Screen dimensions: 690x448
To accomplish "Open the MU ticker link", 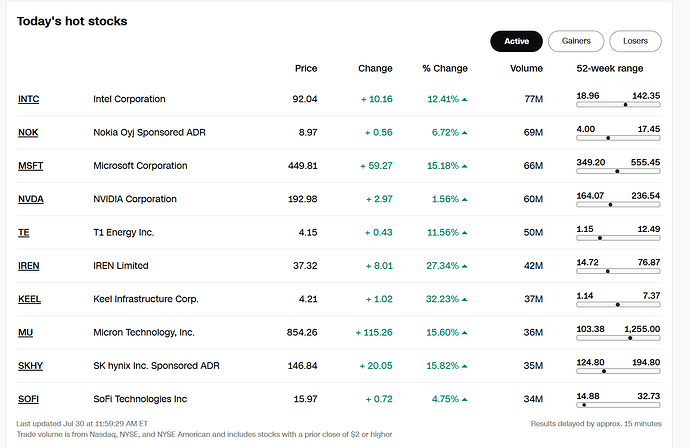I will click(x=26, y=333).
